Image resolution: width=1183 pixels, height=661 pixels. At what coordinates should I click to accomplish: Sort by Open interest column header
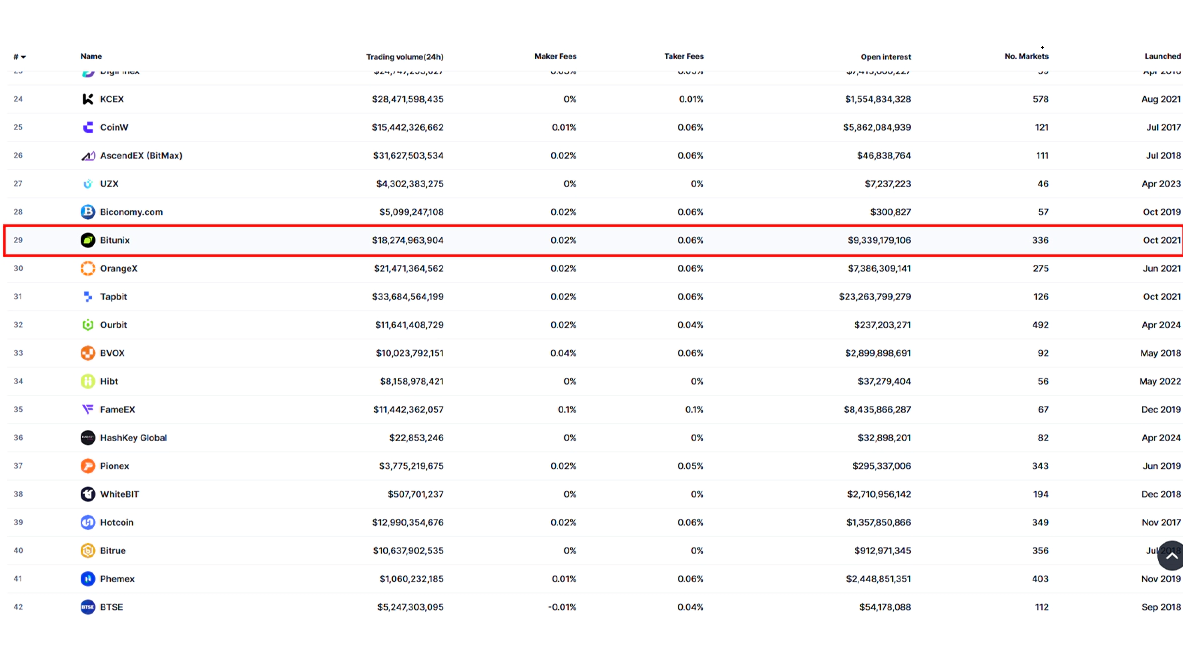tap(885, 57)
